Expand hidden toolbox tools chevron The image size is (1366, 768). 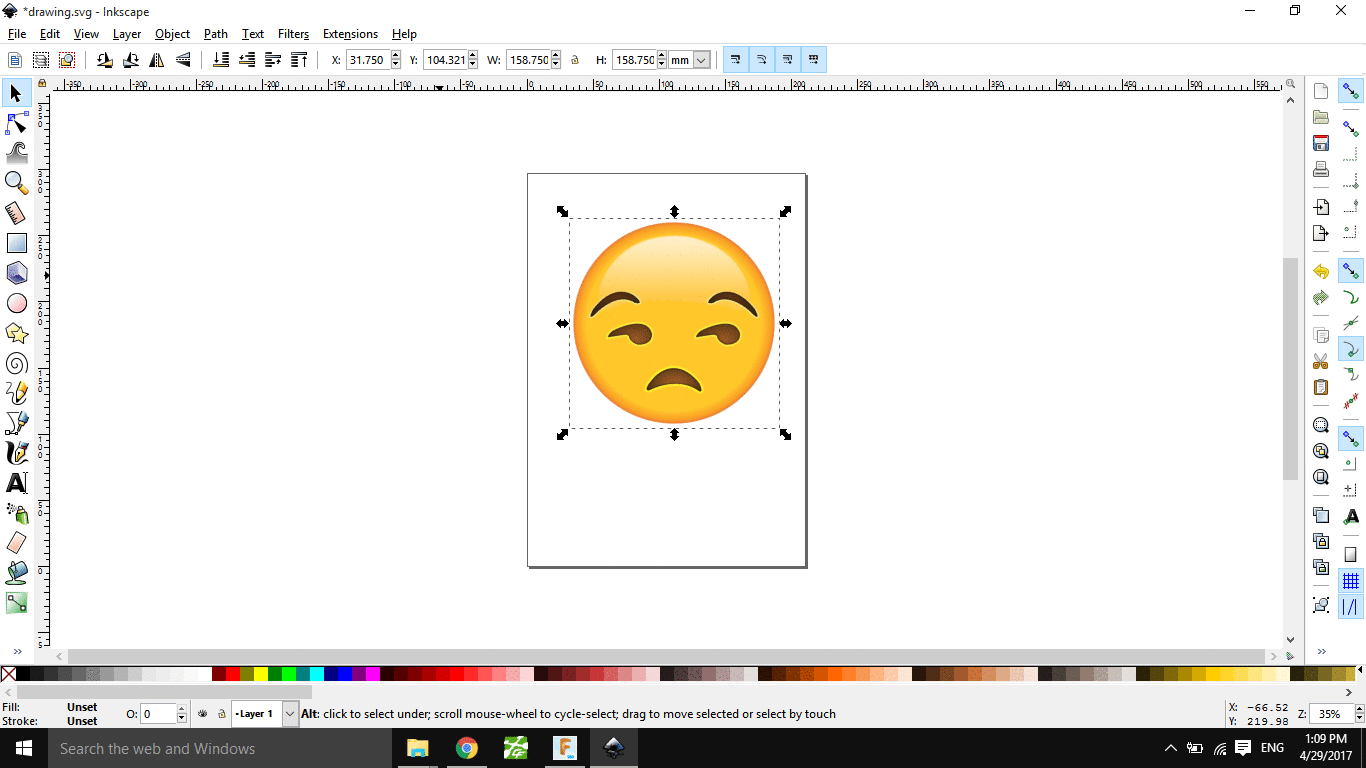pos(17,652)
